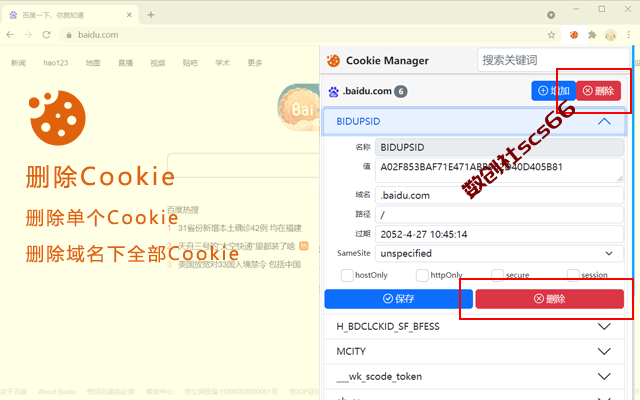The image size is (640, 400).
Task: Open the 视频 navigation link
Action: tap(158, 63)
